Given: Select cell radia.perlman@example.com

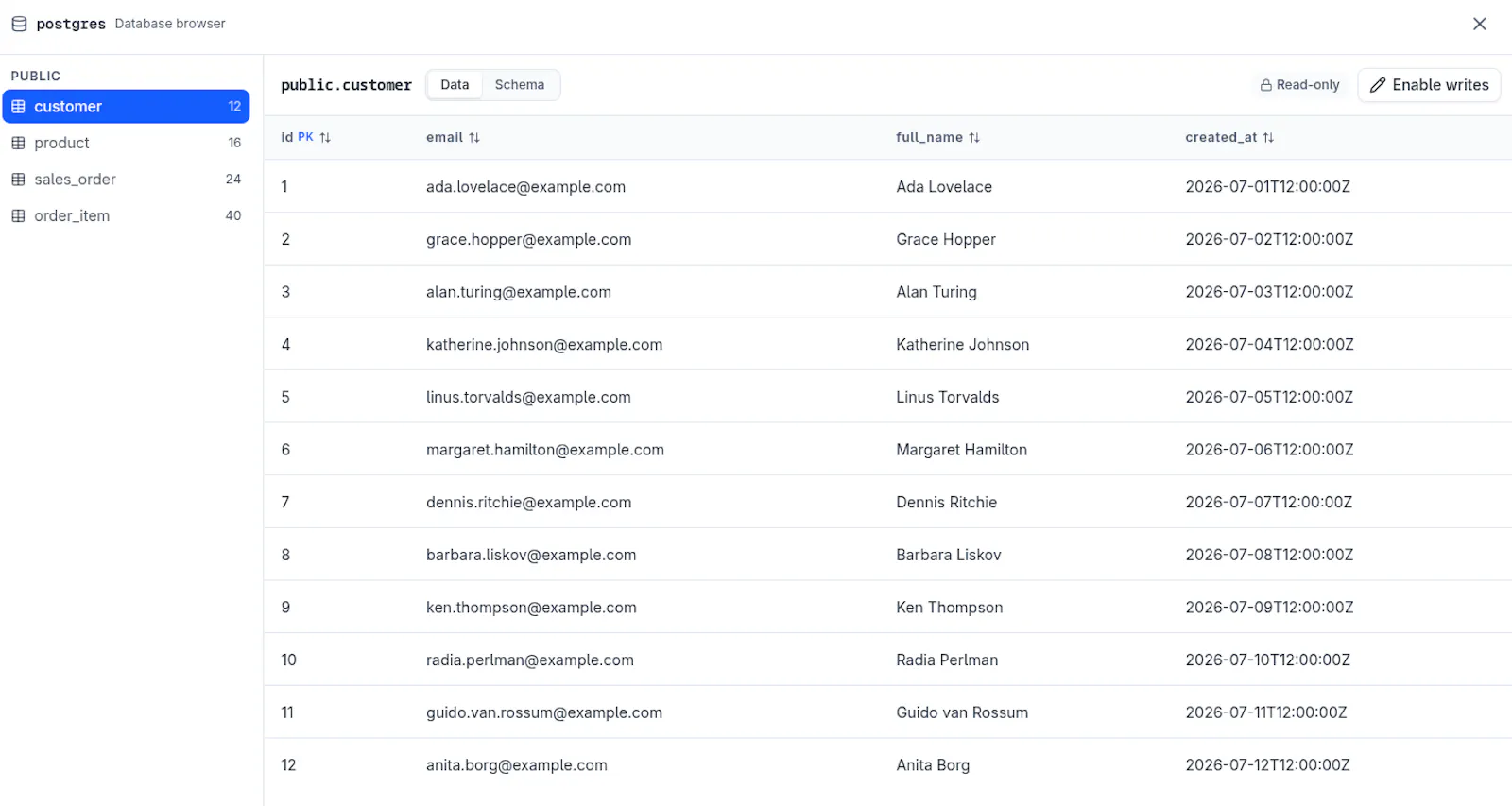Looking at the screenshot, I should [530, 660].
